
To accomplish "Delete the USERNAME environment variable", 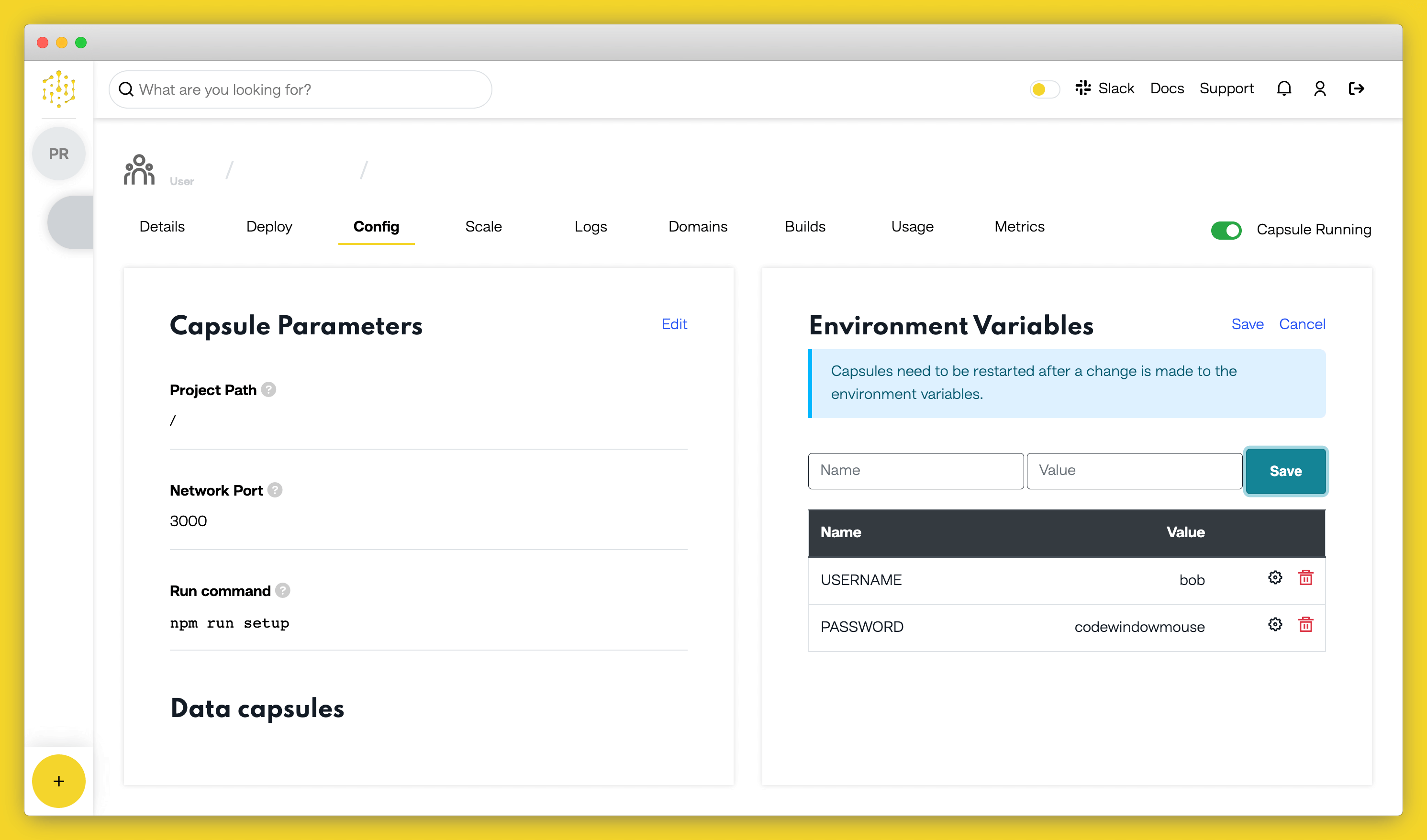I will point(1306,577).
